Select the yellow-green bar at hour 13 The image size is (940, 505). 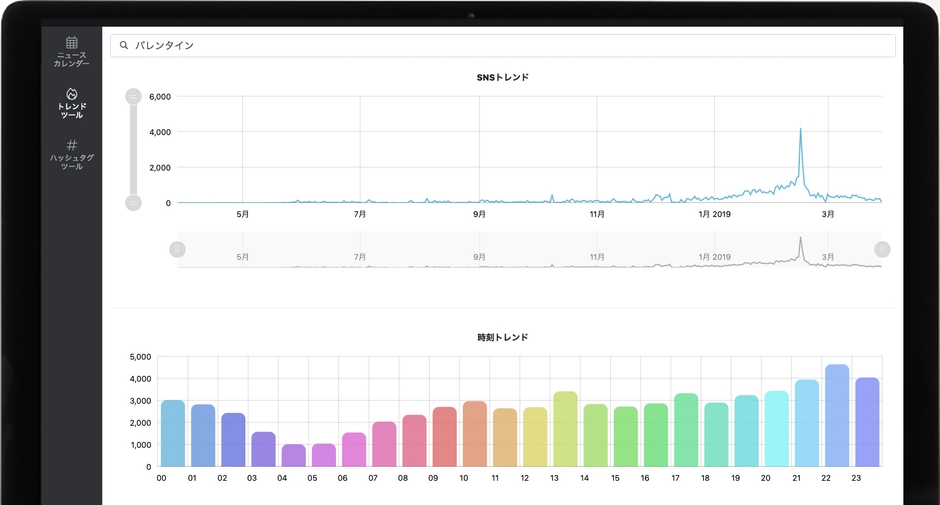pos(565,429)
